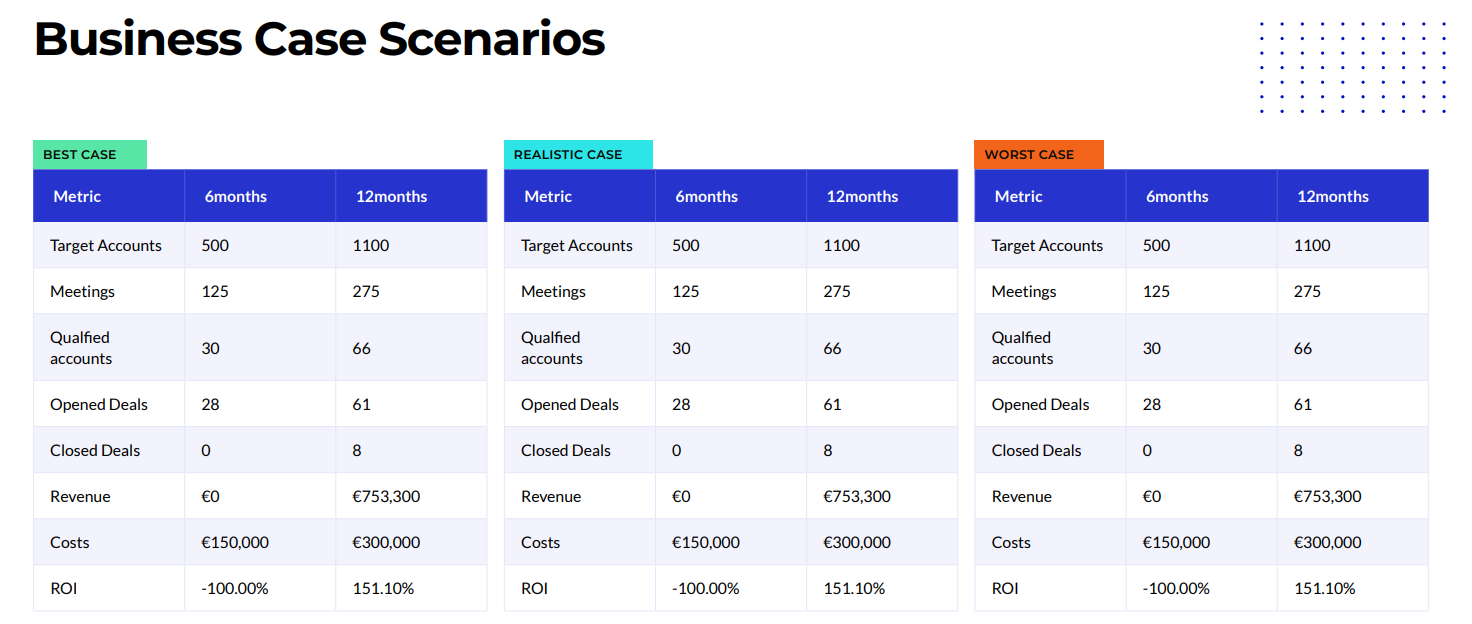Viewport: 1472px width, 624px height.
Task: Click Realistic Case 12-month Opened Deals value 61
Action: tap(832, 404)
